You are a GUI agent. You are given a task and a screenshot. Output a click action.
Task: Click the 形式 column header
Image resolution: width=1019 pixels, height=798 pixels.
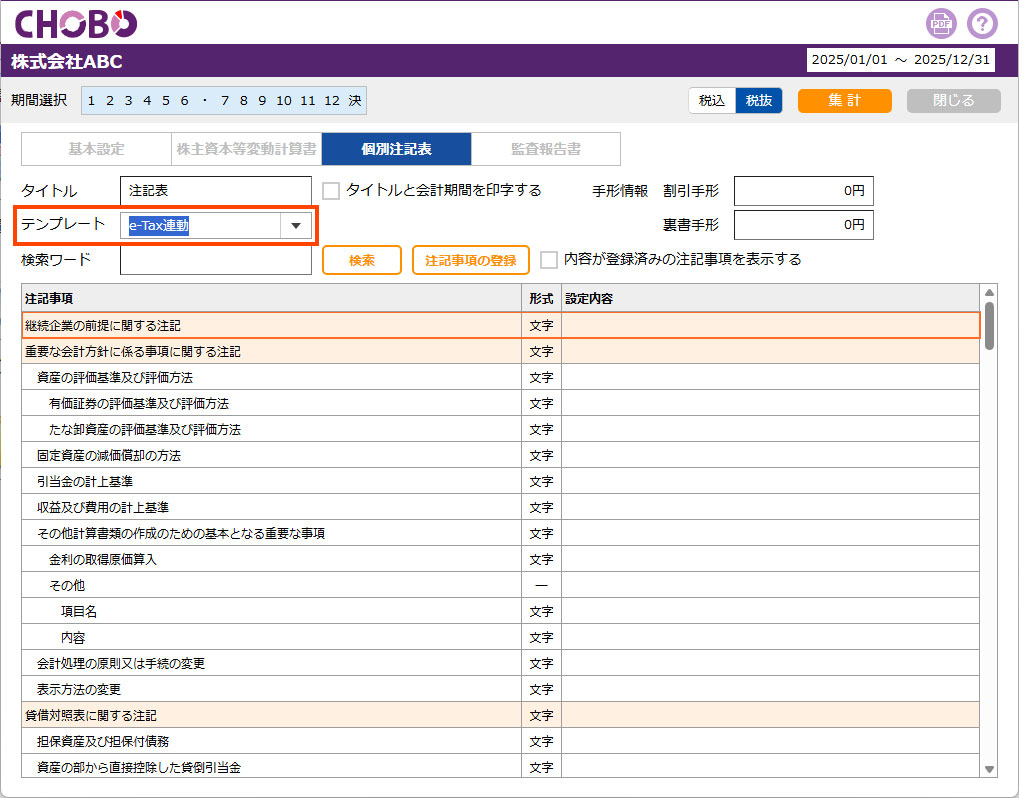(x=541, y=298)
